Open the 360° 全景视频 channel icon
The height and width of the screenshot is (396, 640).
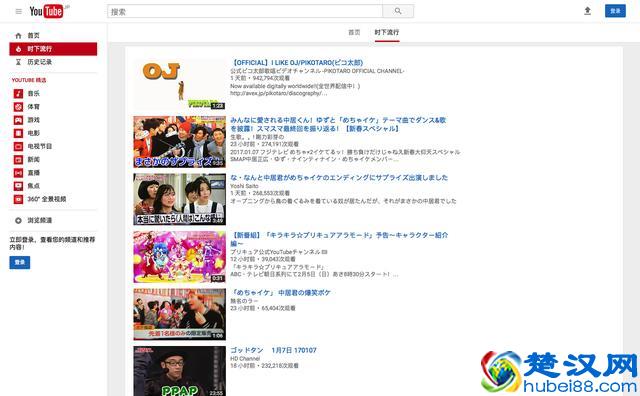tap(18, 199)
